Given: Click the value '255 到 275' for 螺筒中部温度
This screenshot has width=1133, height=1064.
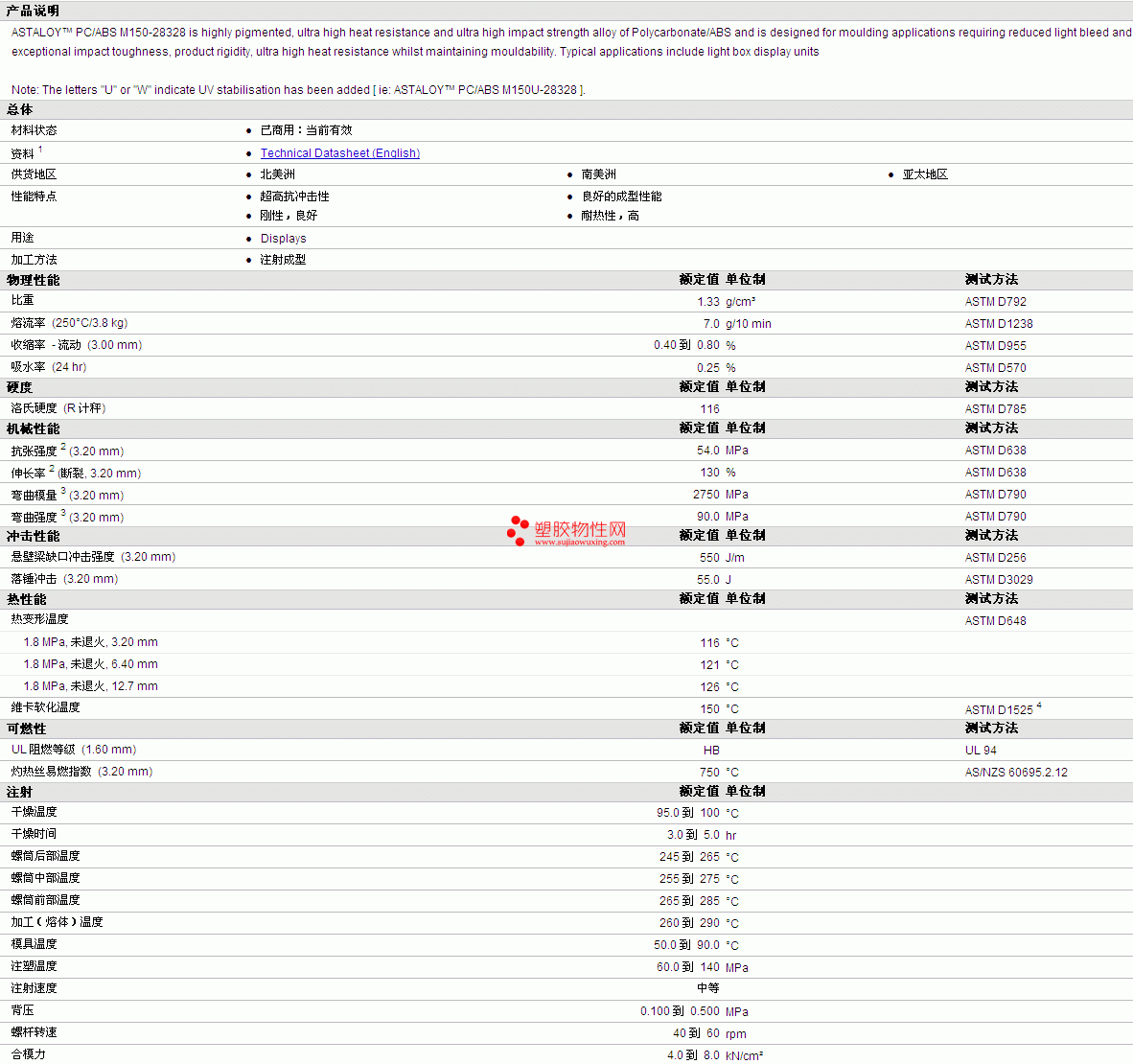Looking at the screenshot, I should pyautogui.click(x=689, y=879).
